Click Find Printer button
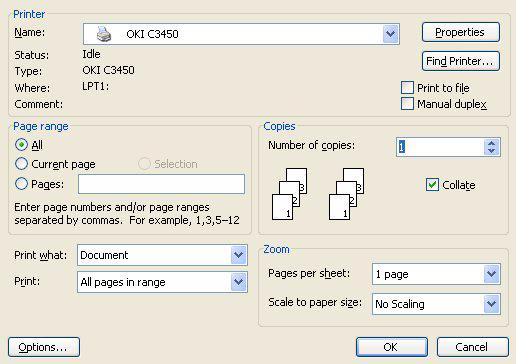Viewport: 516px width, 364px height. pos(461,61)
